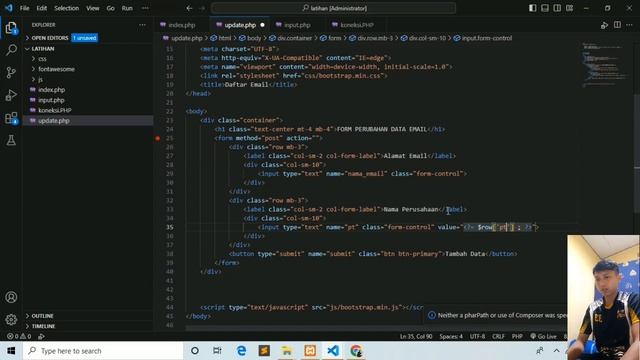Switch to the input.php editor tab

(297, 25)
